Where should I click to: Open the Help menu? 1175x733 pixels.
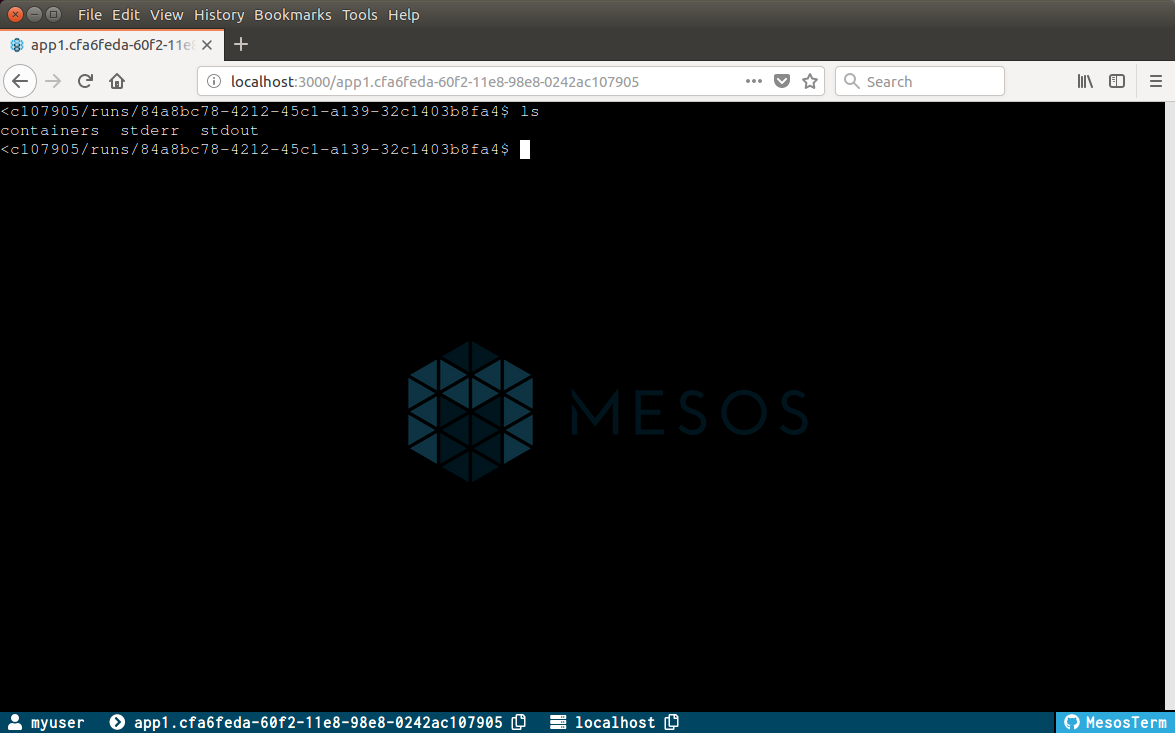403,15
